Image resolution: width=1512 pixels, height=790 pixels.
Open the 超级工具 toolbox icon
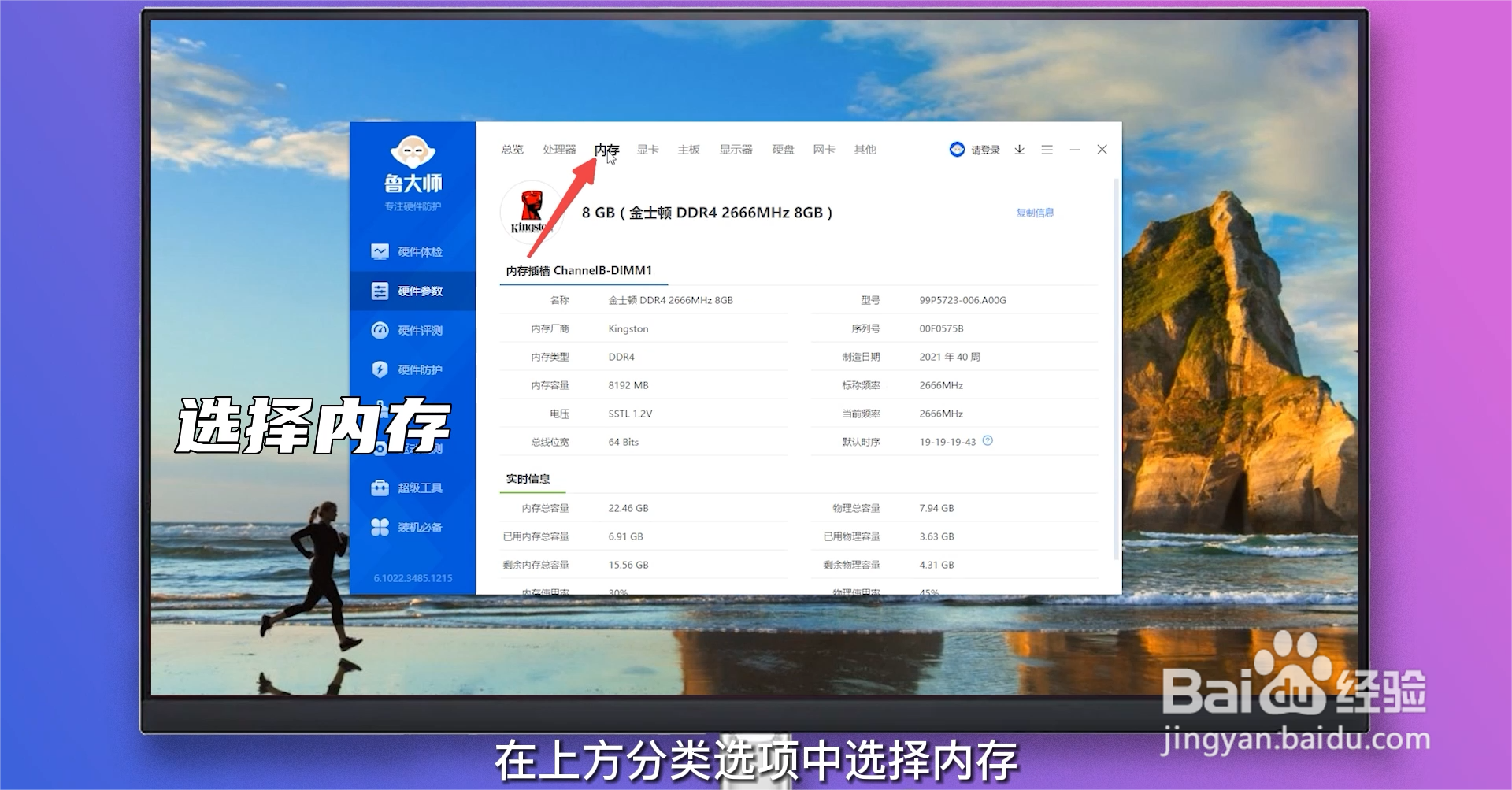tap(380, 488)
